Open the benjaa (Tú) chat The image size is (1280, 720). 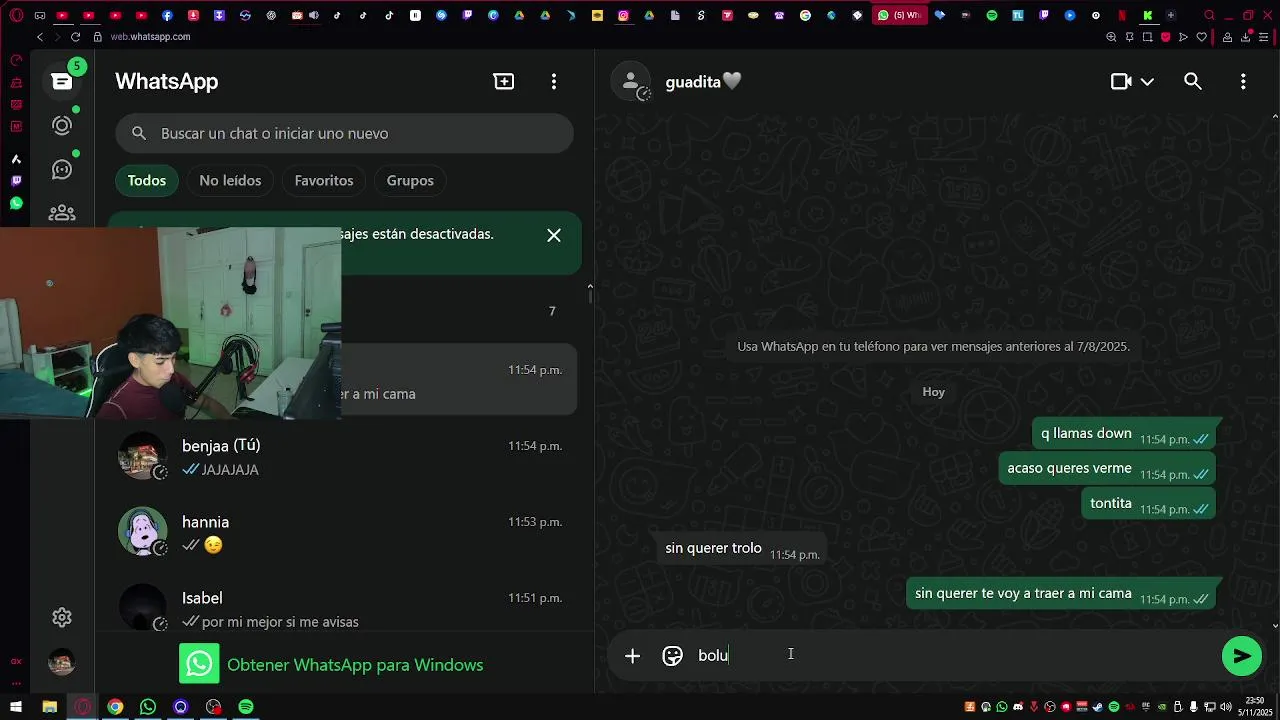click(344, 457)
